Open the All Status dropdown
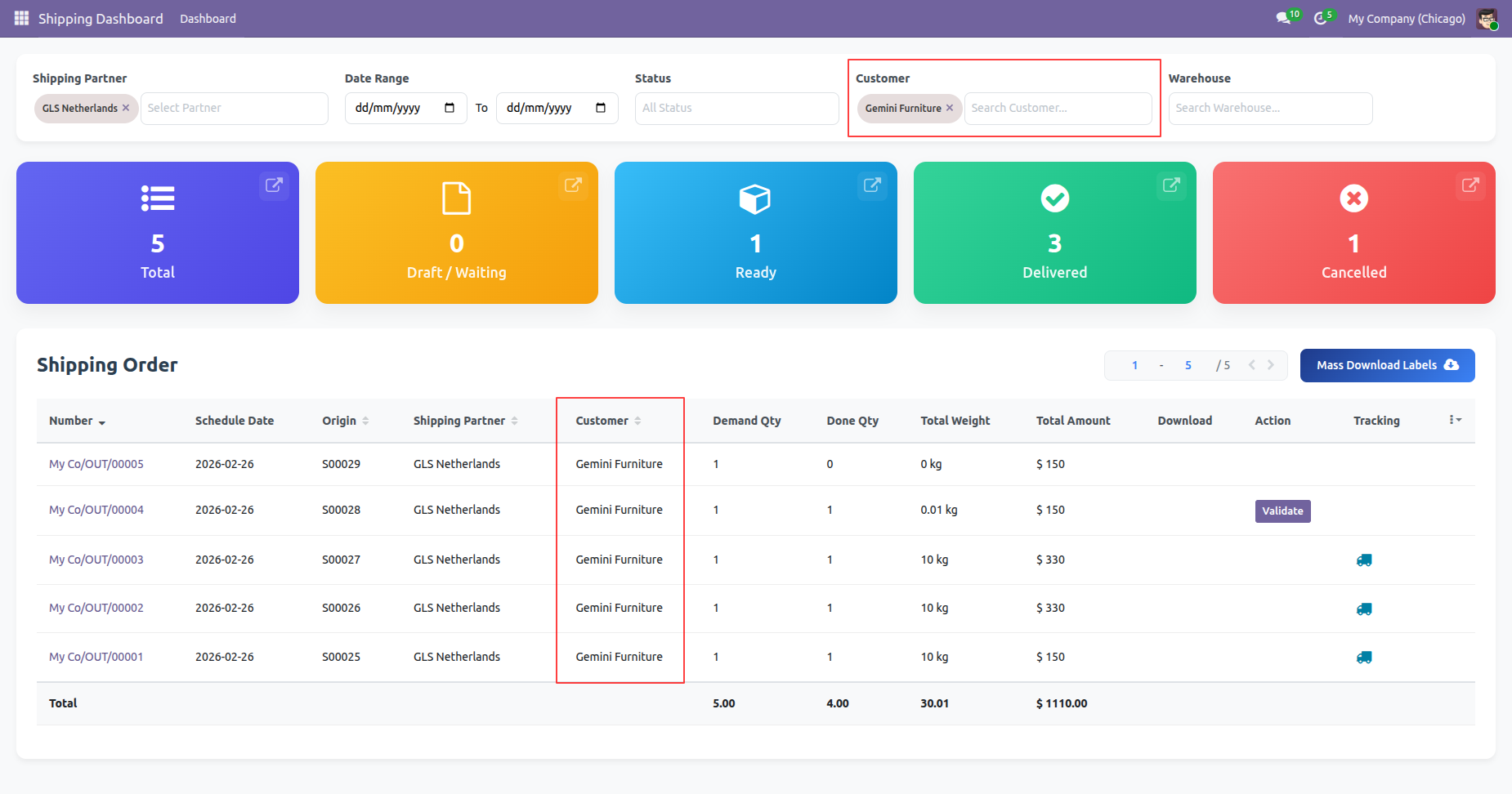This screenshot has height=794, width=1512. (736, 108)
